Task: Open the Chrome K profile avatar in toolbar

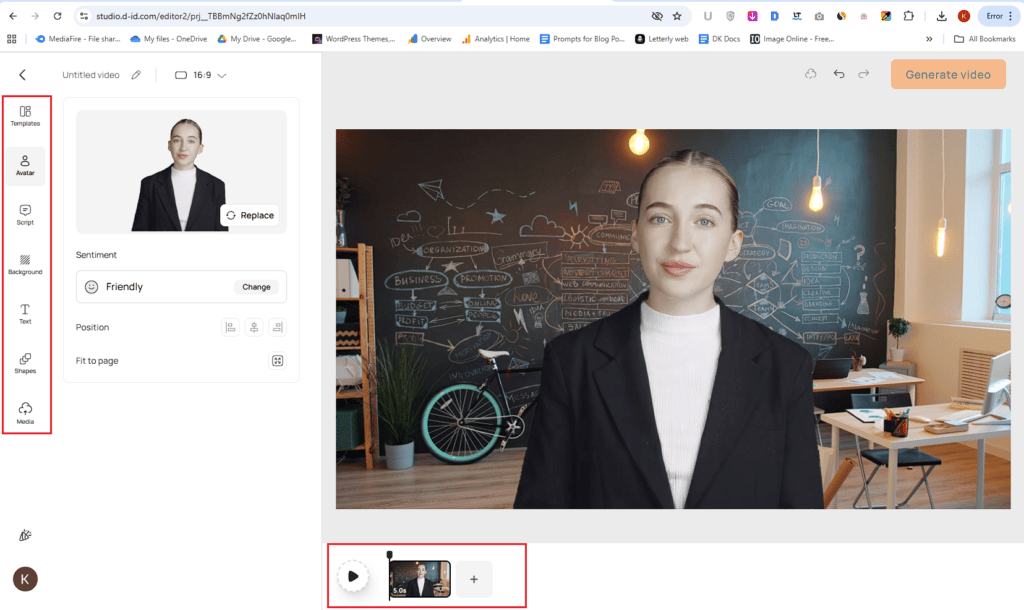Action: point(964,16)
